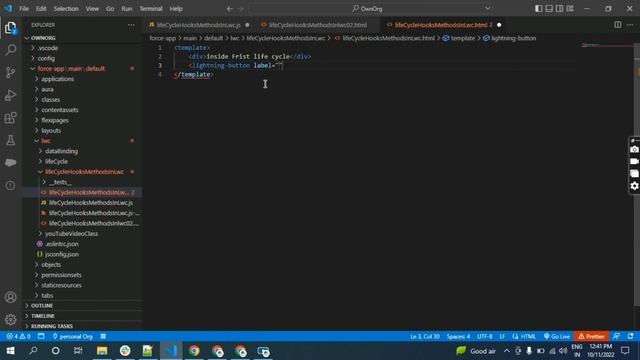Open editor more actions ellipsis
Viewport: 640px width, 360px height.
[x=630, y=25]
